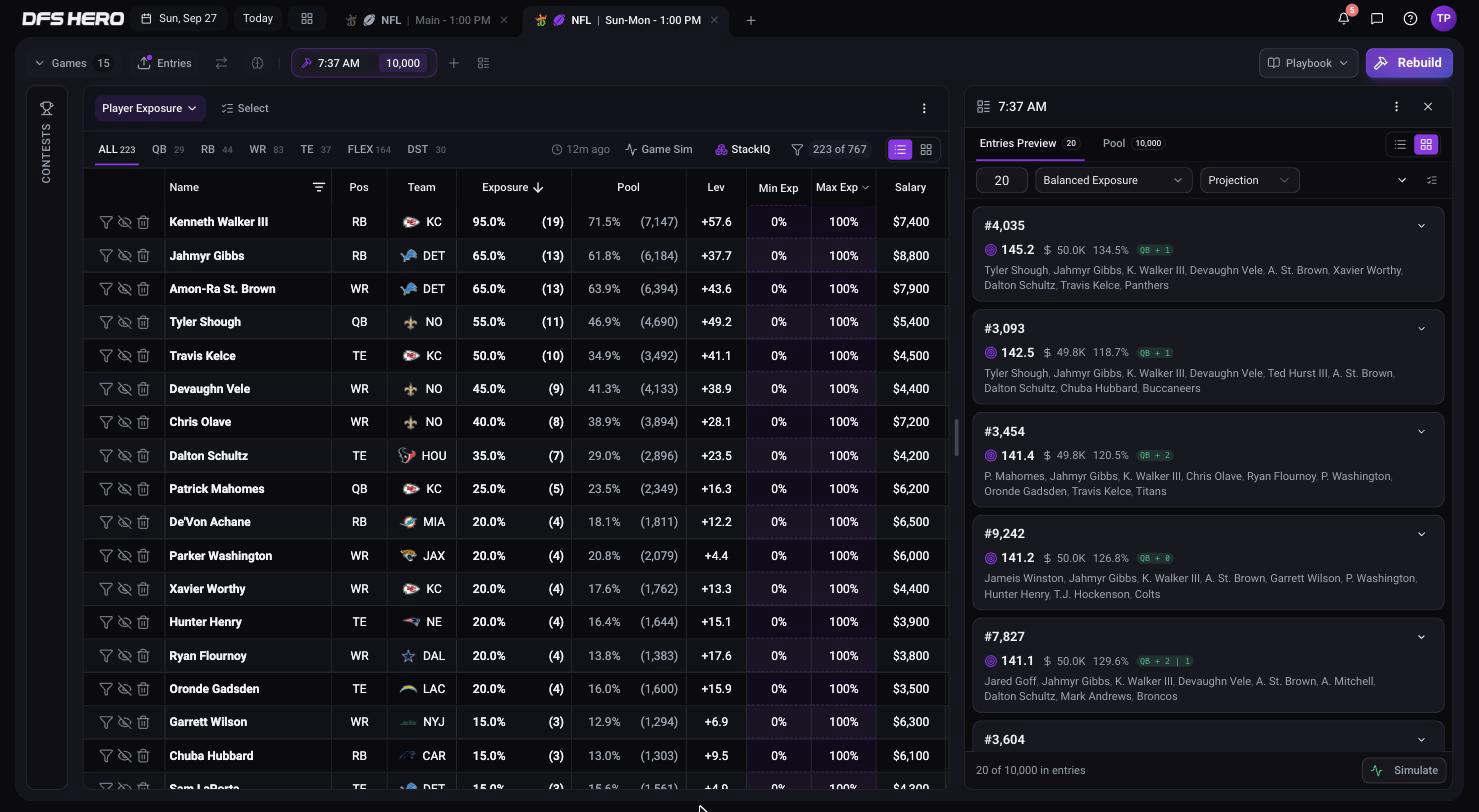
Task: Trash icon for Patrick Mahomes row
Action: pos(143,489)
